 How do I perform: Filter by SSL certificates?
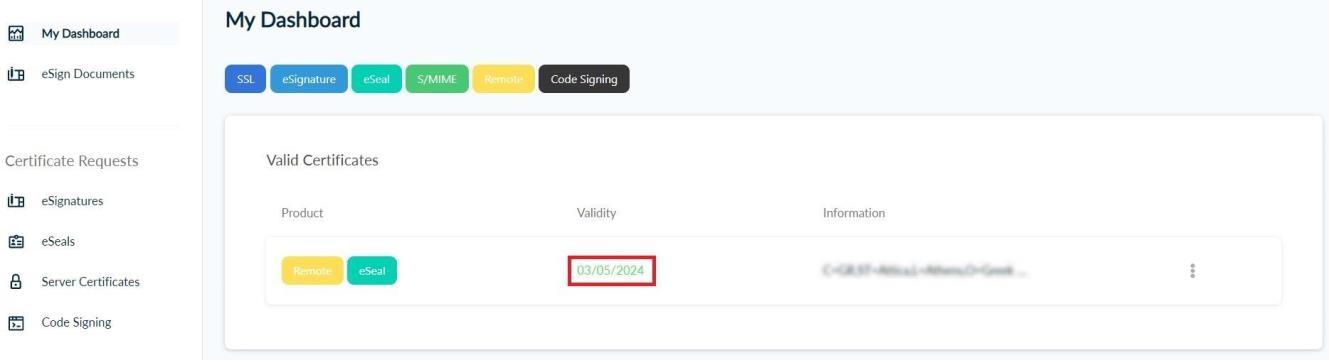(x=245, y=79)
